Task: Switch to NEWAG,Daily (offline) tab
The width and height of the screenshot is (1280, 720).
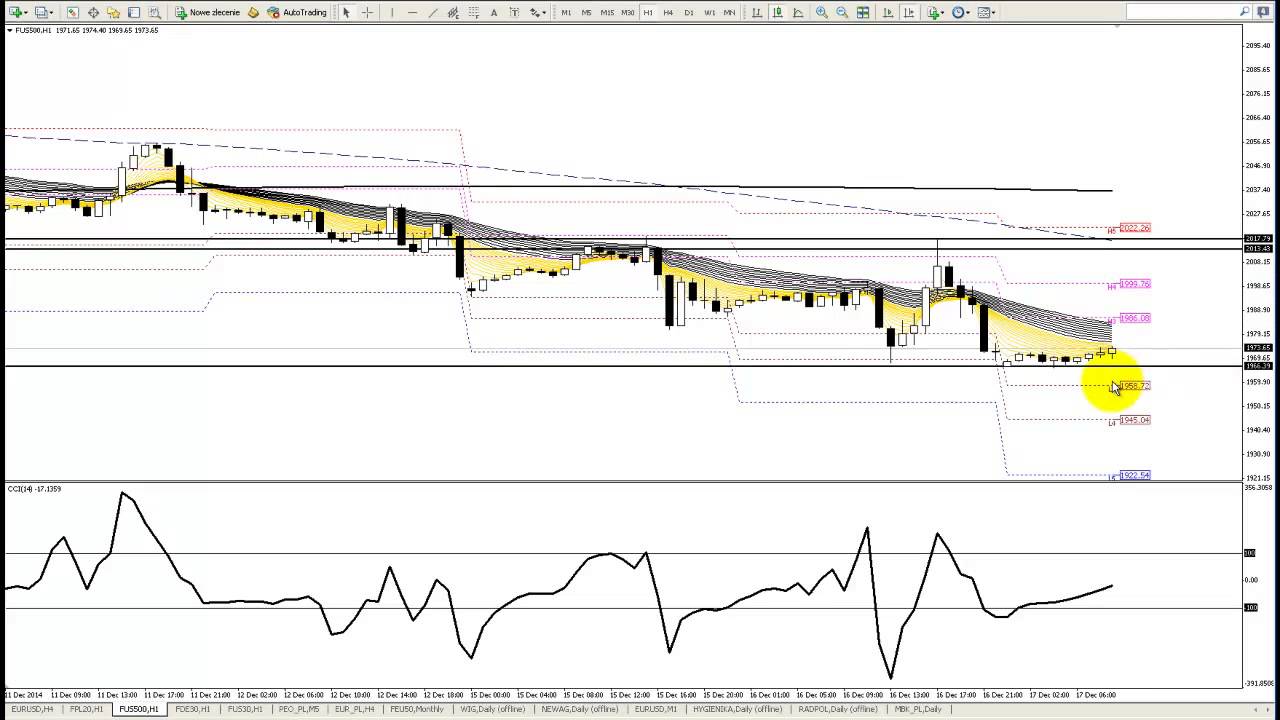Action: (580, 709)
